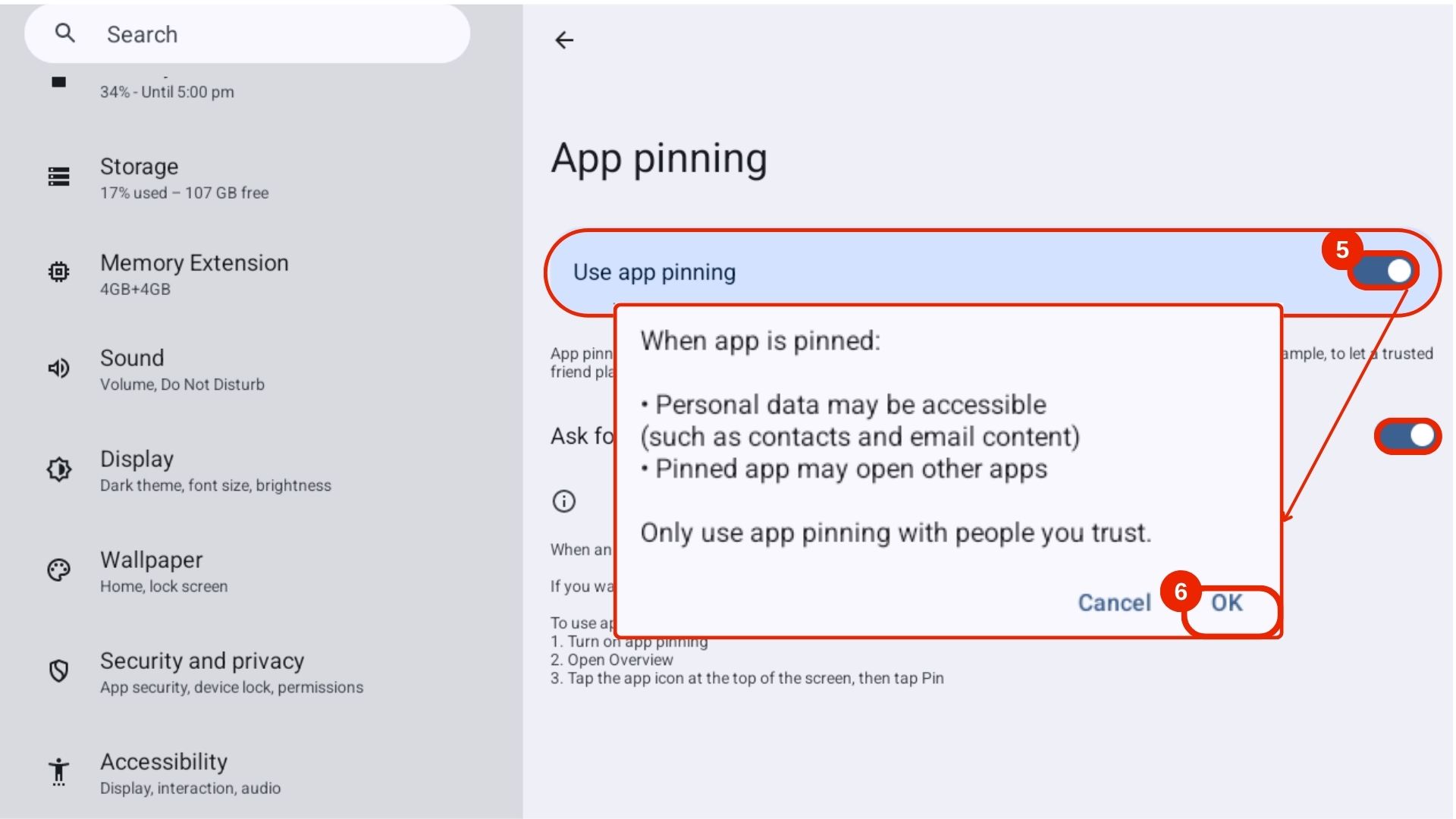Click the search magnifier icon

point(65,33)
